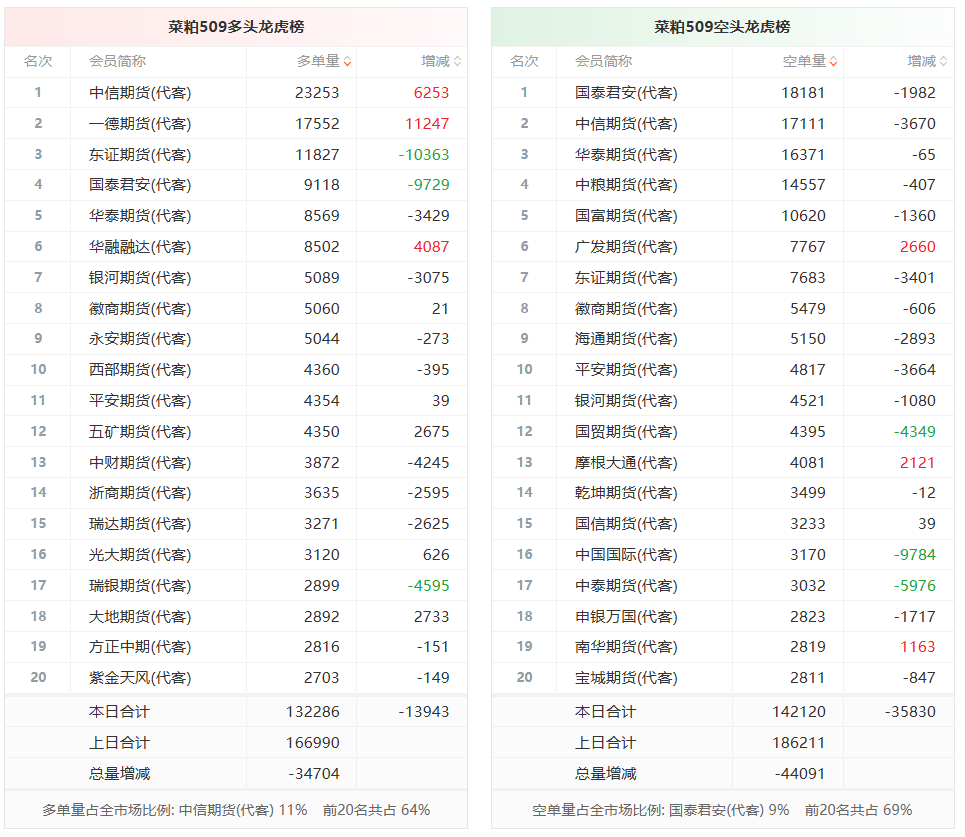Select 国富期货(代客) row
Viewport: 965px width, 837px height.
pyautogui.click(x=723, y=216)
